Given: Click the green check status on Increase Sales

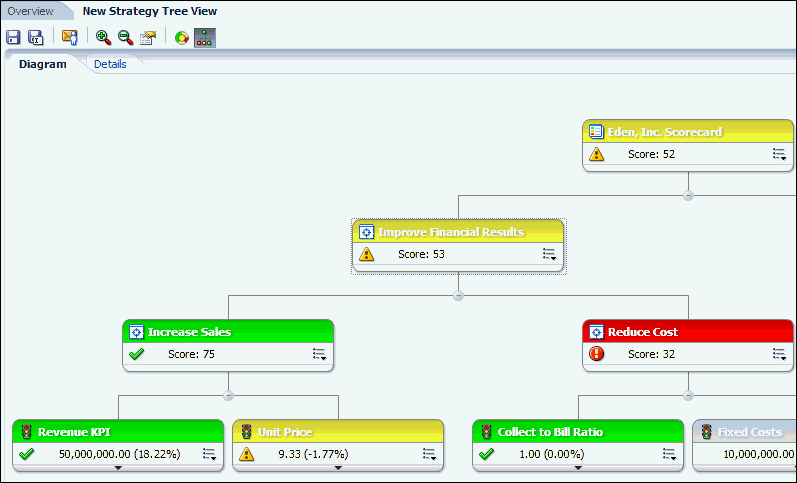Looking at the screenshot, I should tap(136, 353).
